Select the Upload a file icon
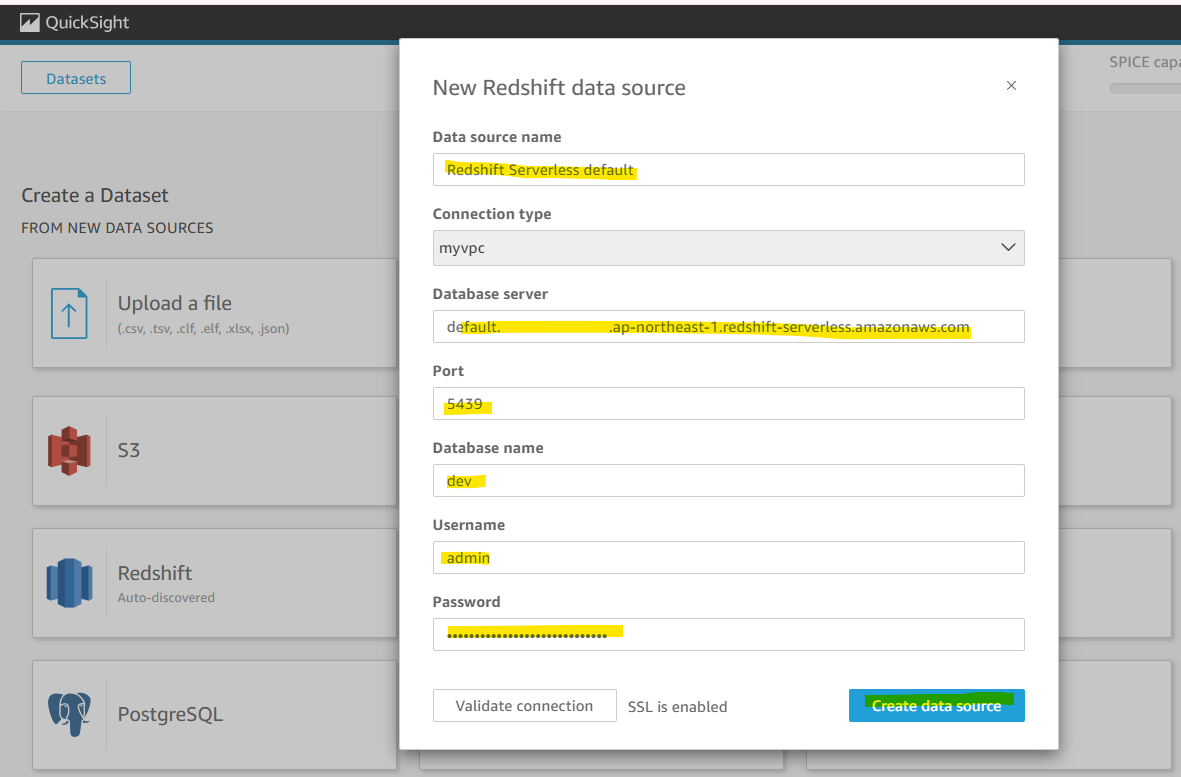Image resolution: width=1181 pixels, height=777 pixels. click(69, 313)
